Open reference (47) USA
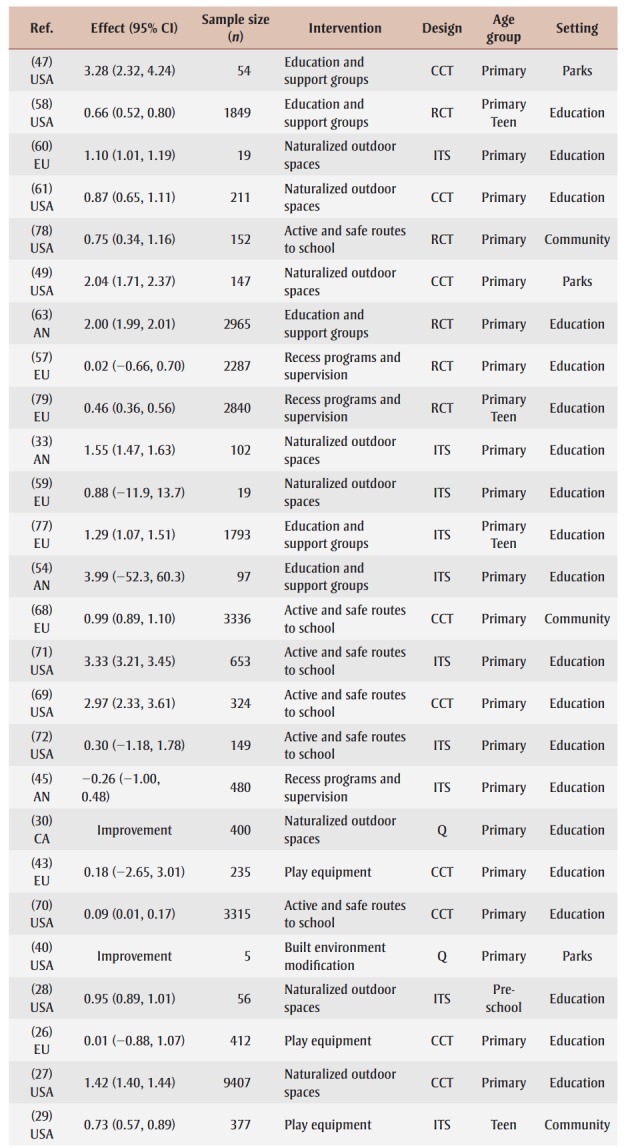The image size is (624, 1148). point(41,71)
